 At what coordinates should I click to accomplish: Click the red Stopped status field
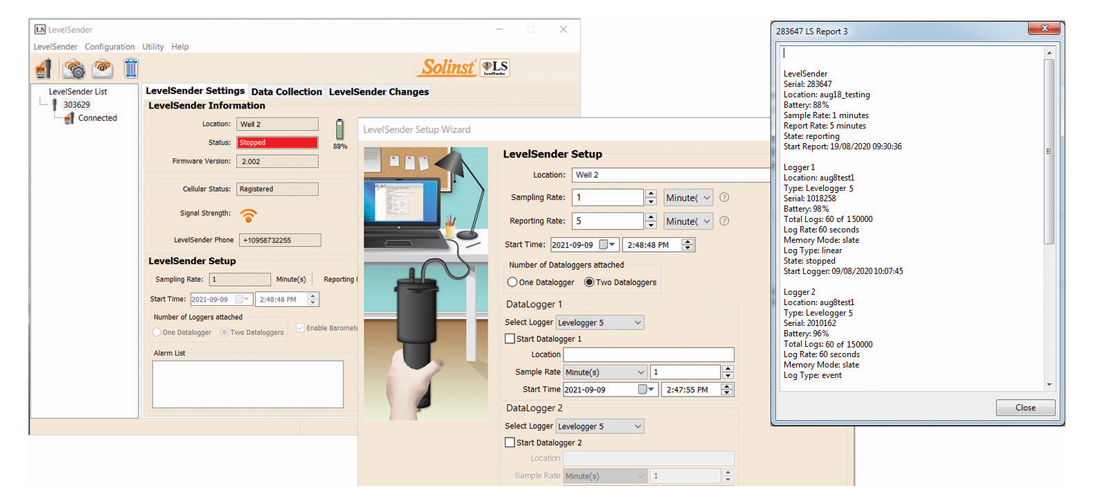tap(278, 143)
